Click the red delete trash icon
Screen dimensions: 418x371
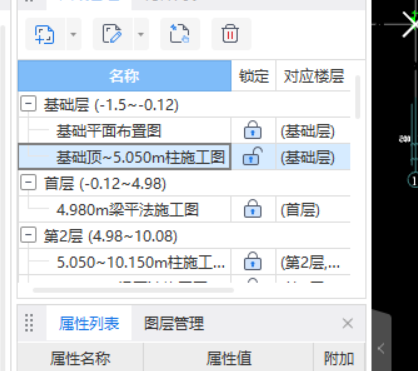231,34
